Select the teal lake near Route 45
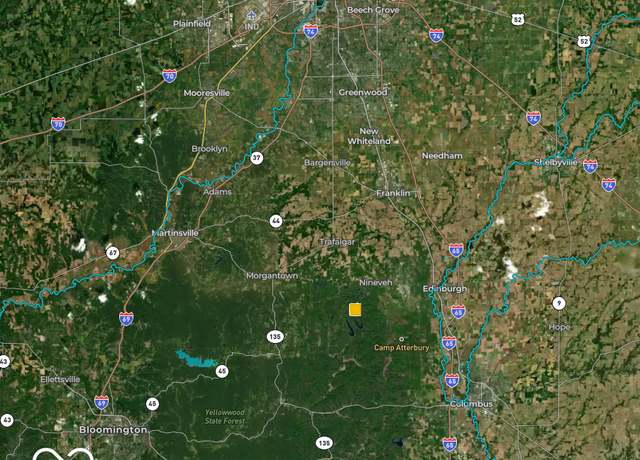 pos(197,358)
